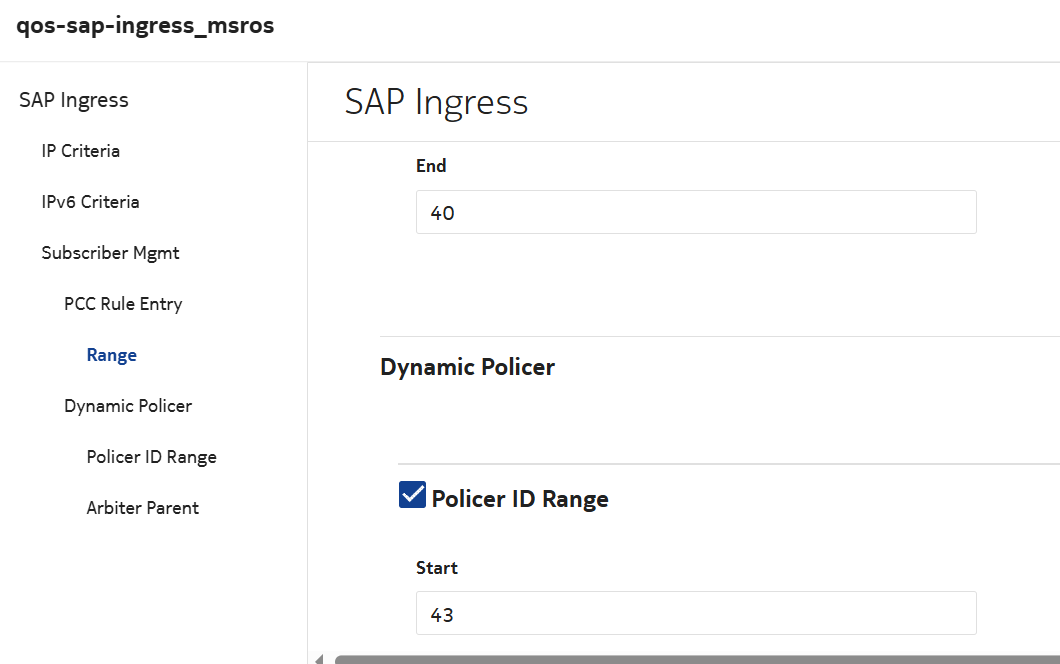Image resolution: width=1060 pixels, height=664 pixels.
Task: Jump to PCC Rule Entry section
Action: coord(123,304)
